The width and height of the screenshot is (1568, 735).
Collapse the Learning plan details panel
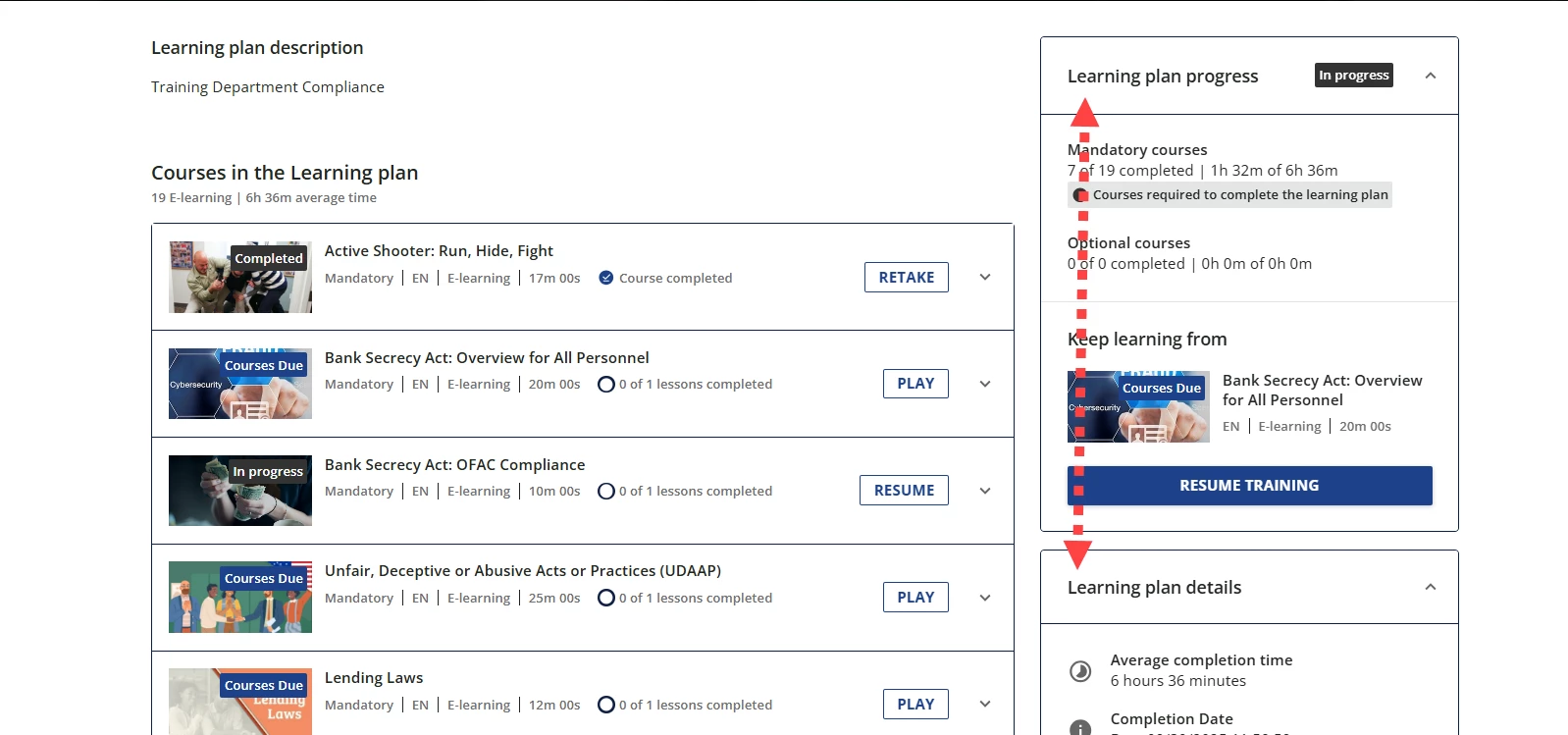coord(1430,587)
